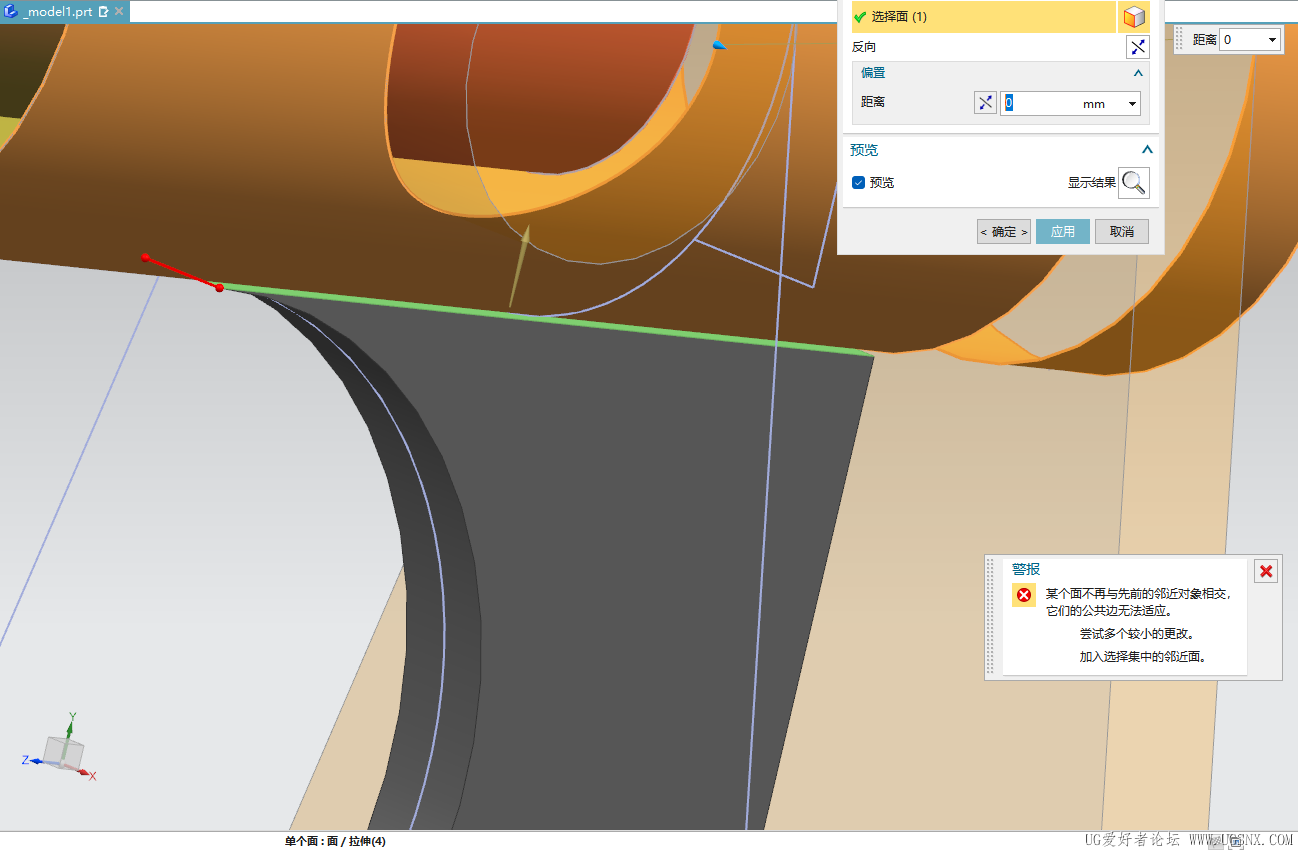Click the reverse icon beside 距离 field
This screenshot has width=1298, height=852.
[x=985, y=103]
